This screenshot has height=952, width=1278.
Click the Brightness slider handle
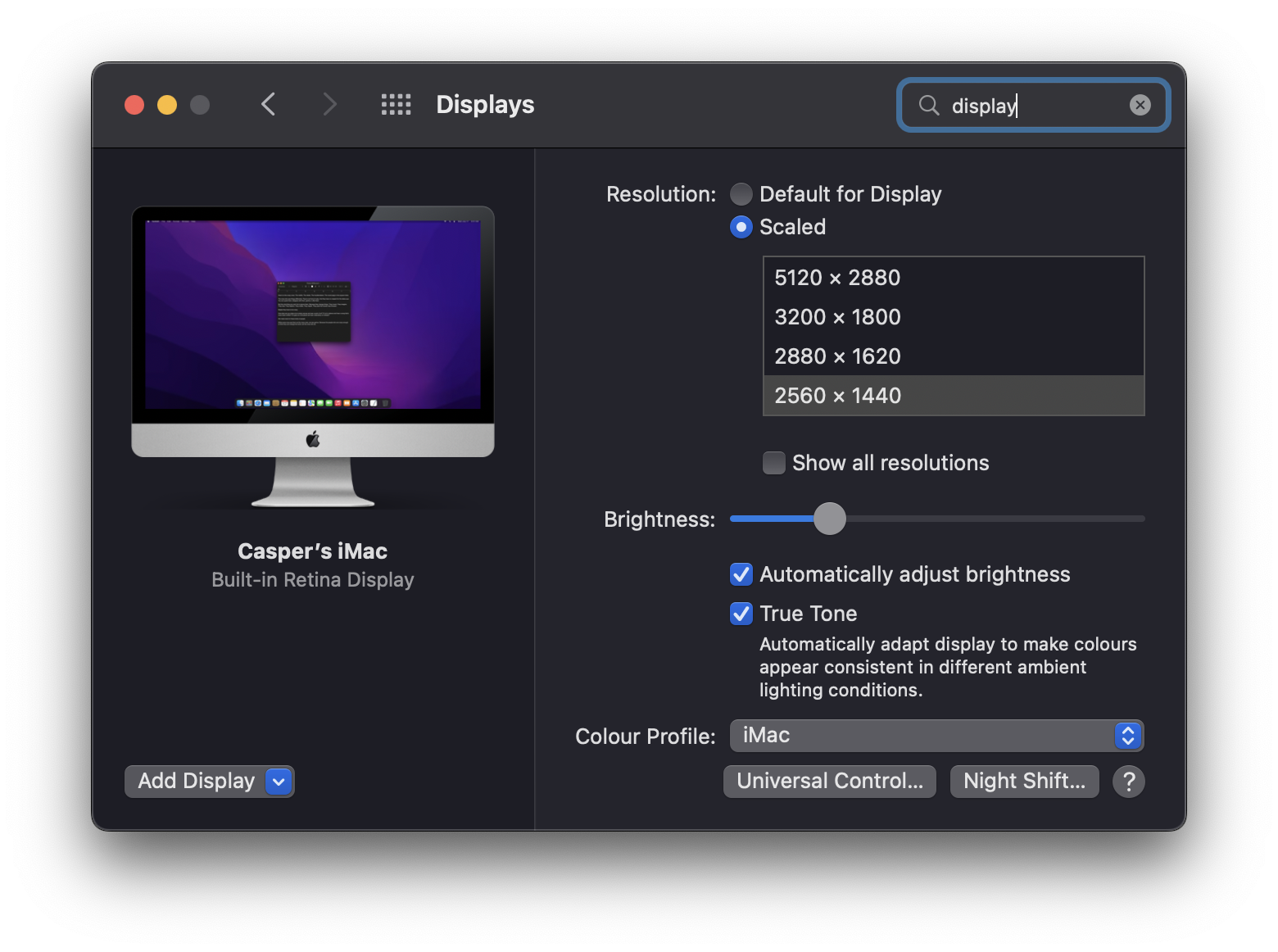tap(829, 519)
